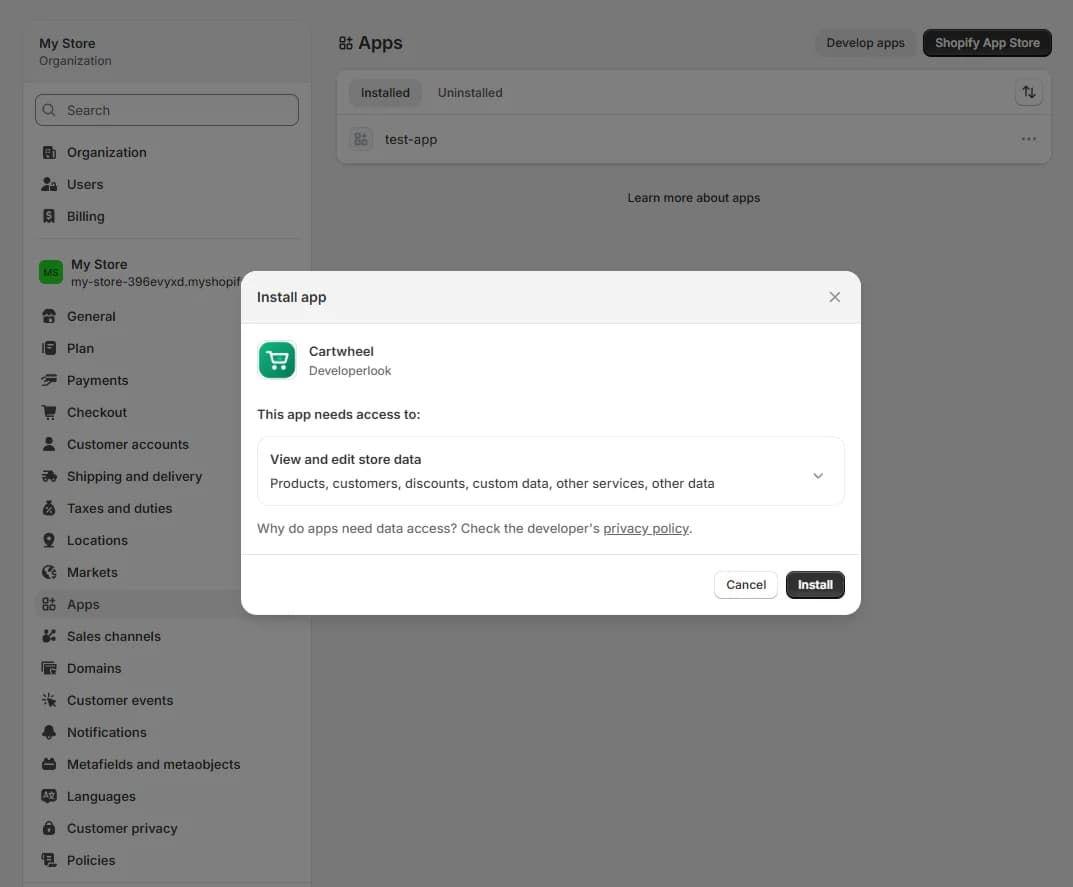
Task: Click into the sidebar Search field
Action: [x=167, y=110]
